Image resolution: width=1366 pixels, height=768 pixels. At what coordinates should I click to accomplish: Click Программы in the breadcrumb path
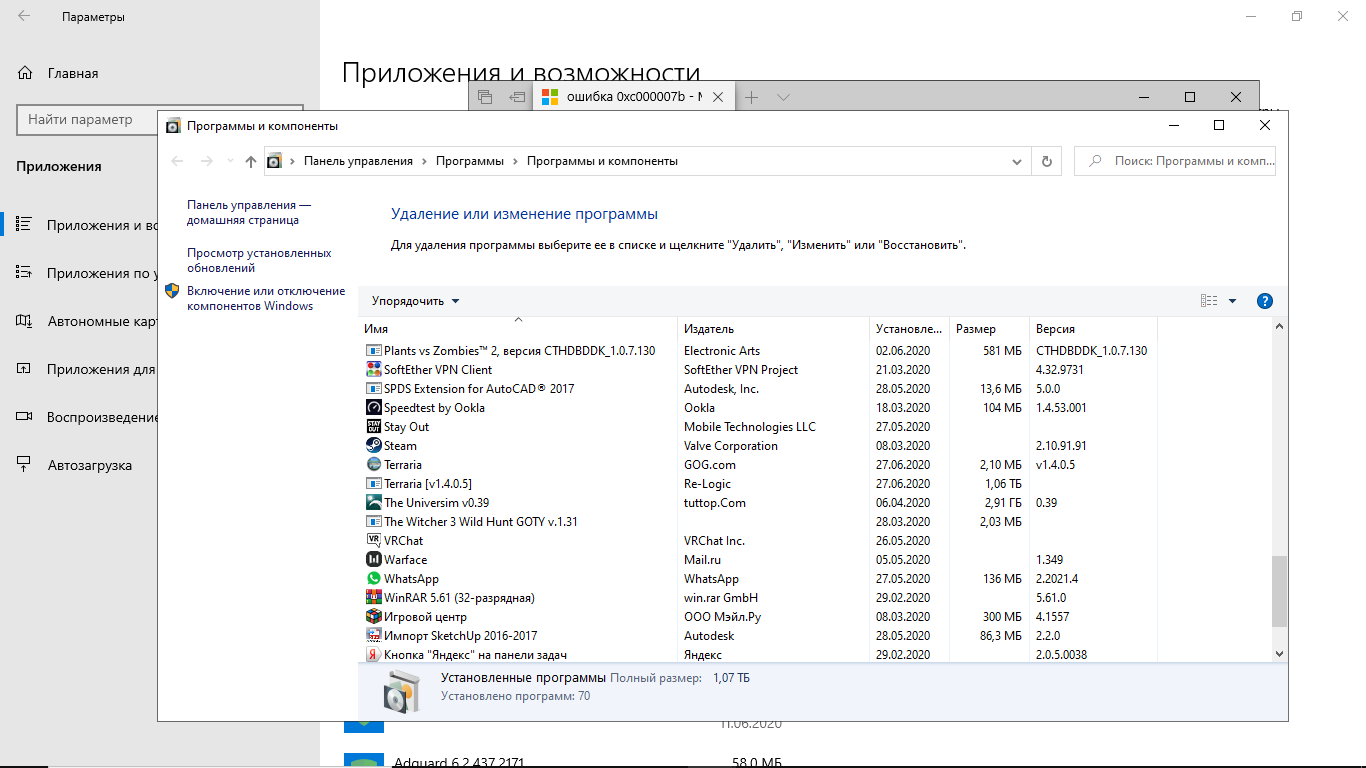(x=470, y=161)
